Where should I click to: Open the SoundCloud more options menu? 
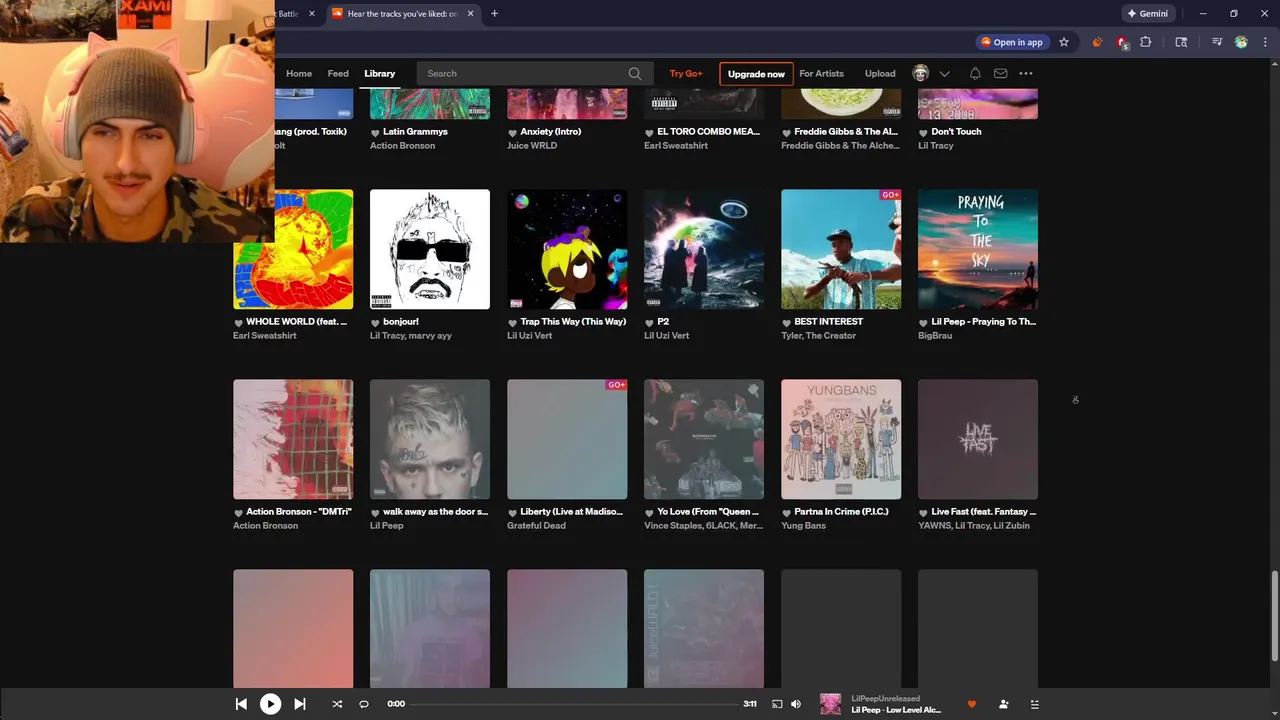tap(1026, 73)
